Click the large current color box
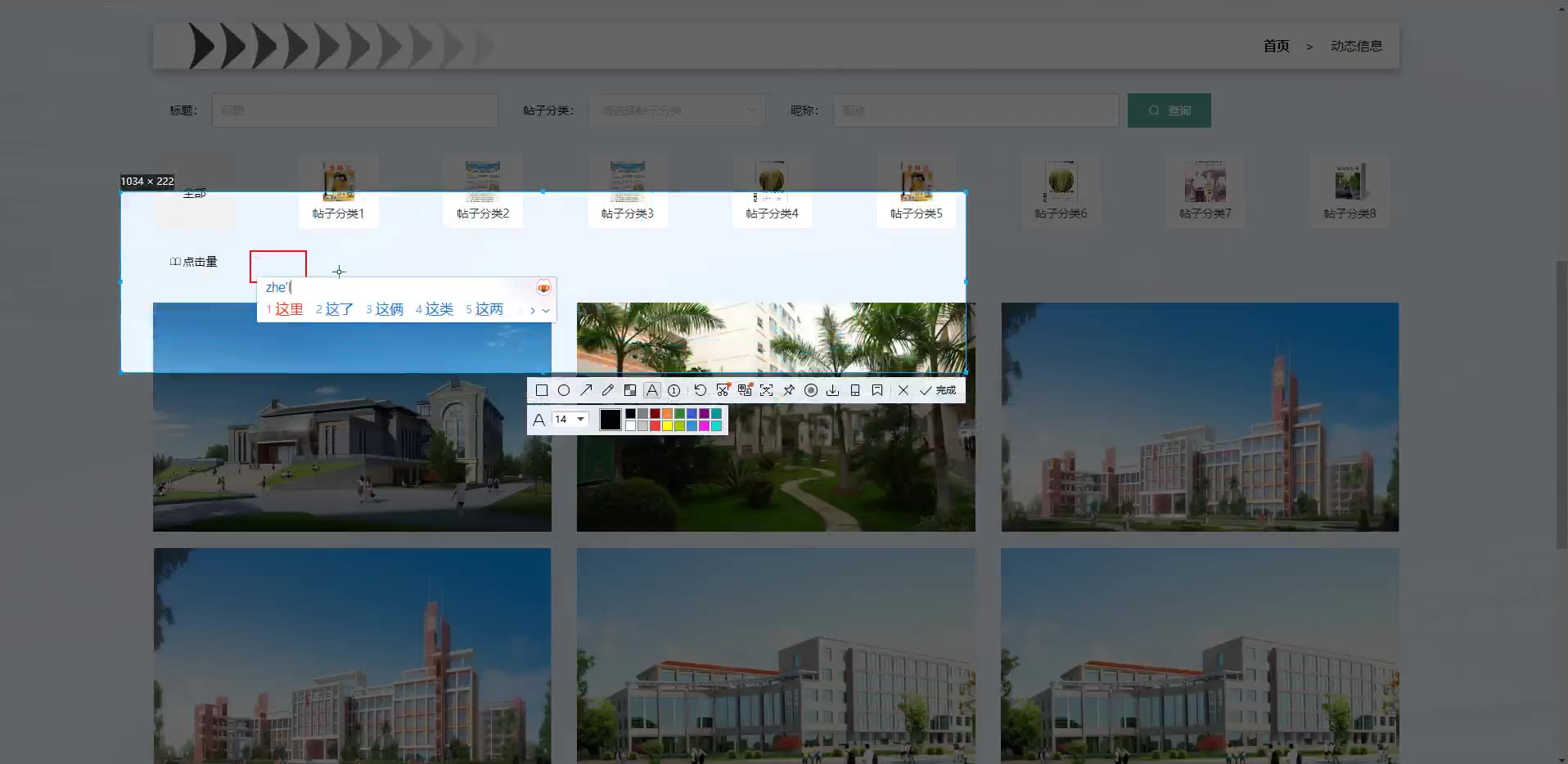 611,420
